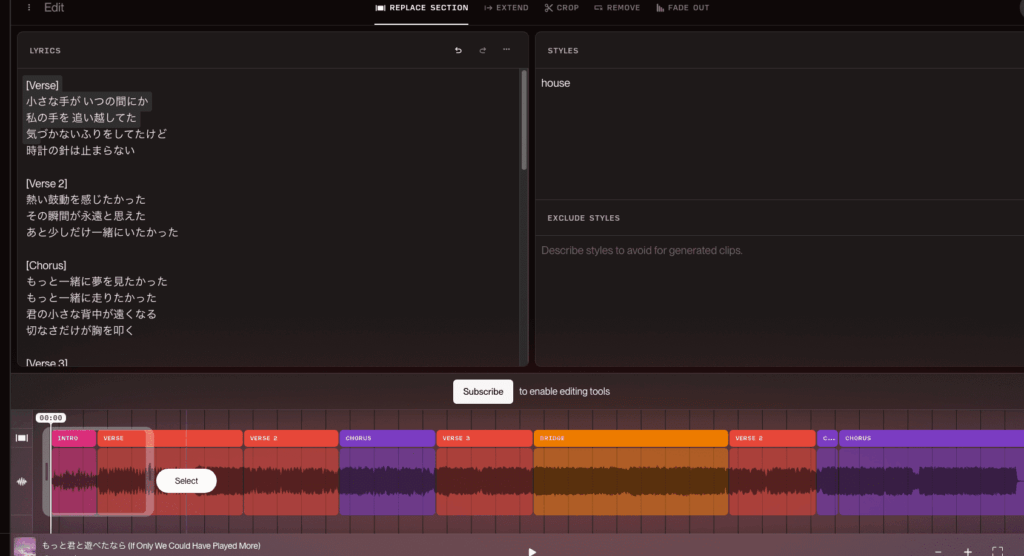
Task: Switch to the Remove tab
Action: coord(617,8)
